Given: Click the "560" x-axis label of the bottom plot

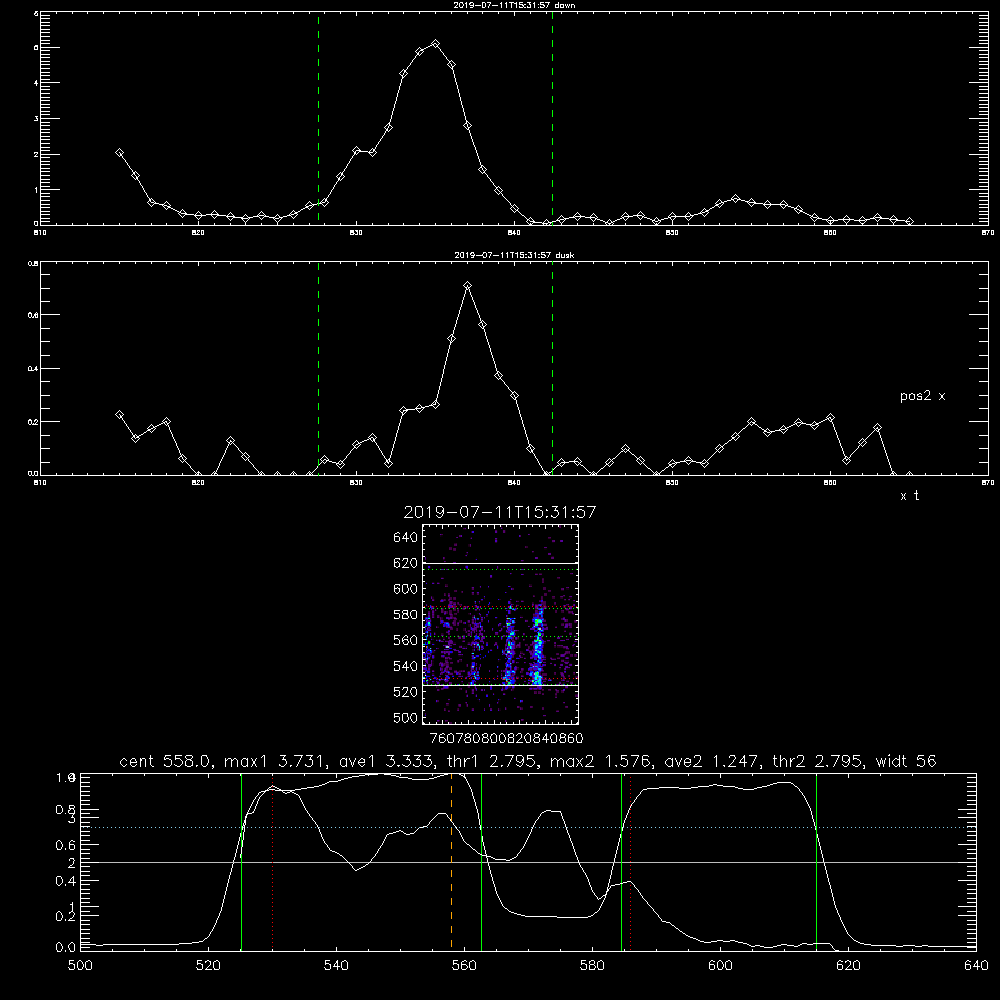Looking at the screenshot, I should (464, 966).
